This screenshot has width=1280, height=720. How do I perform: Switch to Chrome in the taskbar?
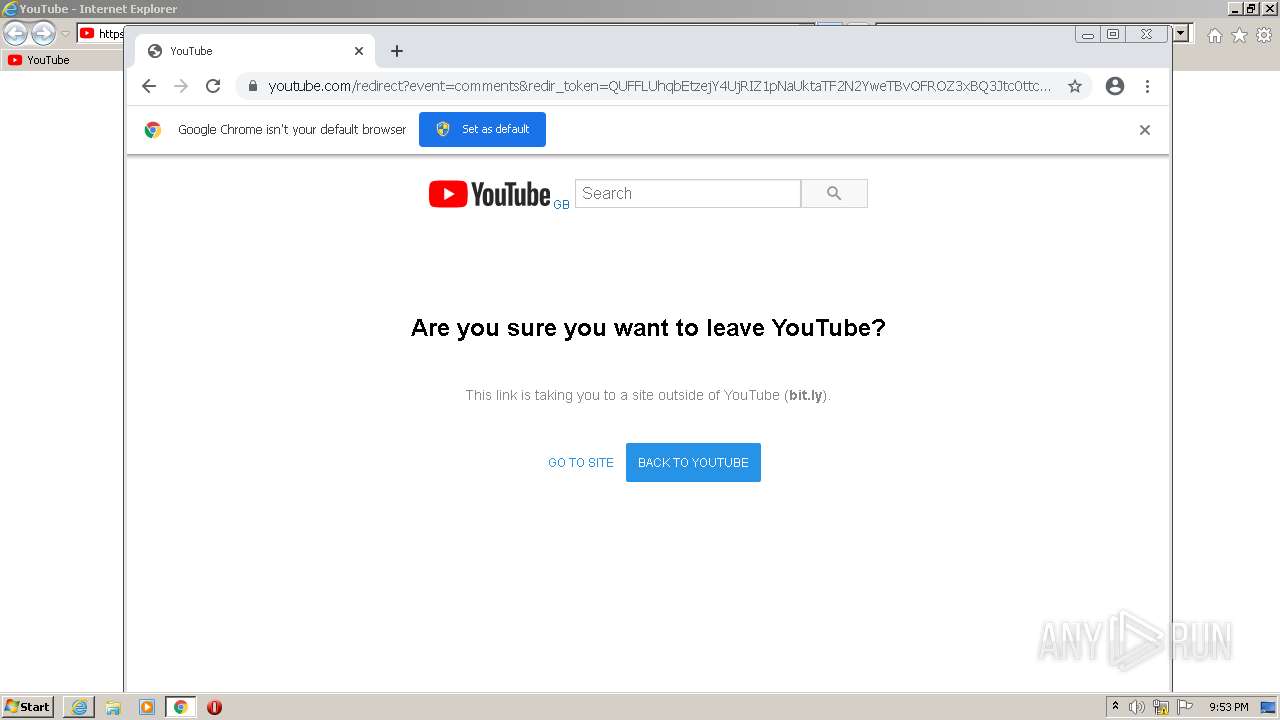(x=180, y=707)
